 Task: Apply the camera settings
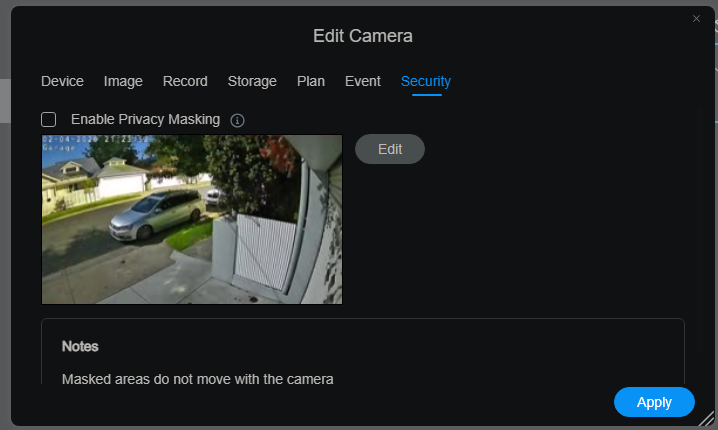click(654, 402)
